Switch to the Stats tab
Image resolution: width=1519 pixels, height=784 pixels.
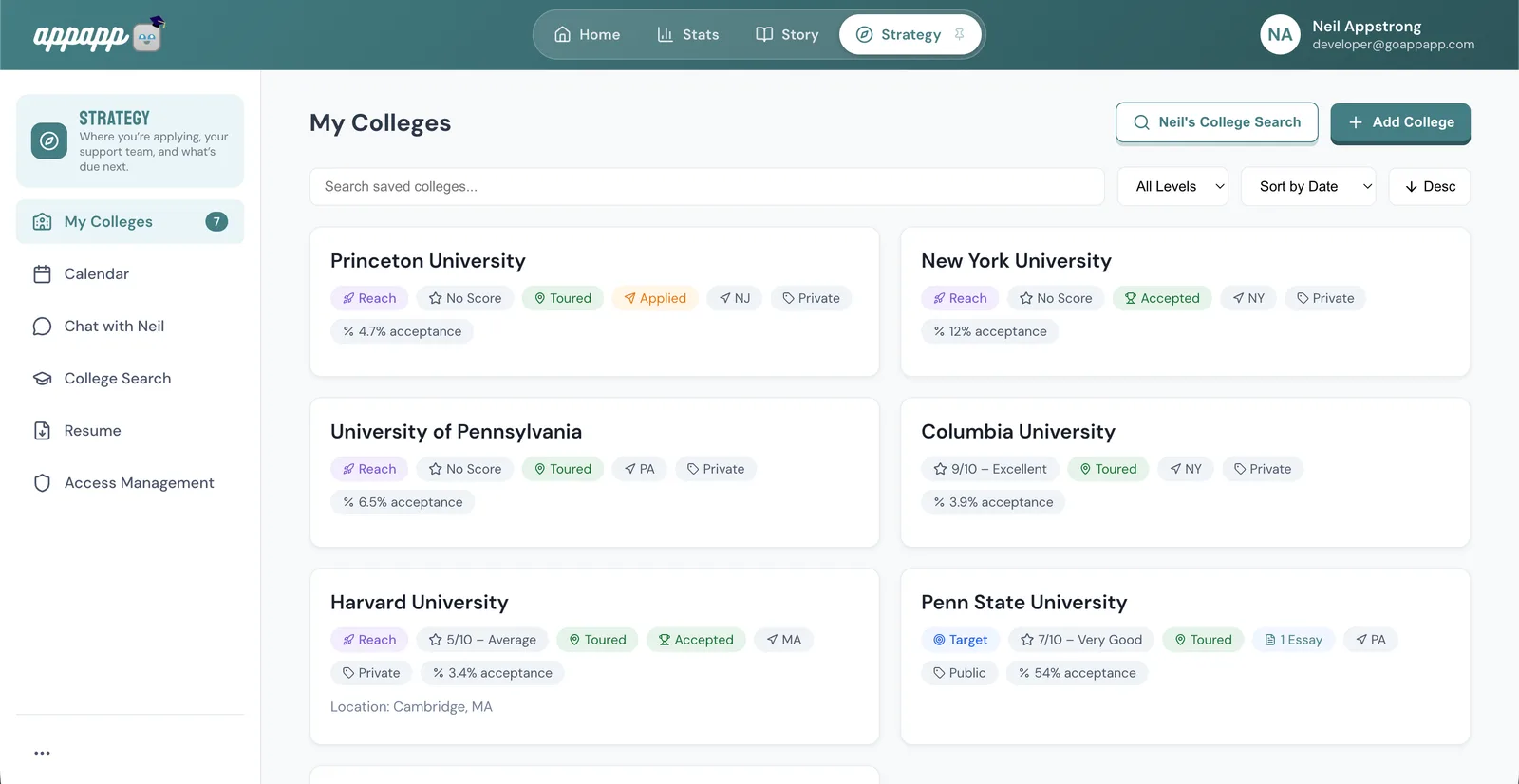pyautogui.click(x=687, y=34)
